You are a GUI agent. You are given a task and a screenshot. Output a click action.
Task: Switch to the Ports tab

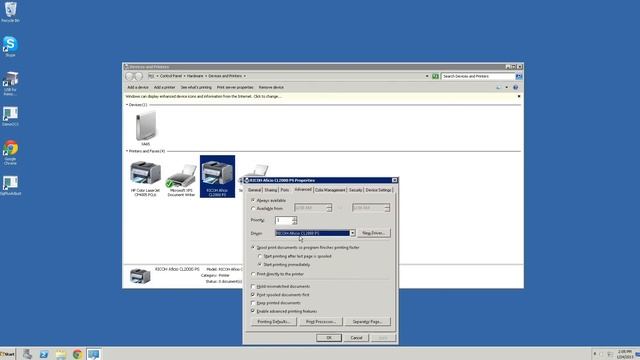tap(284, 190)
